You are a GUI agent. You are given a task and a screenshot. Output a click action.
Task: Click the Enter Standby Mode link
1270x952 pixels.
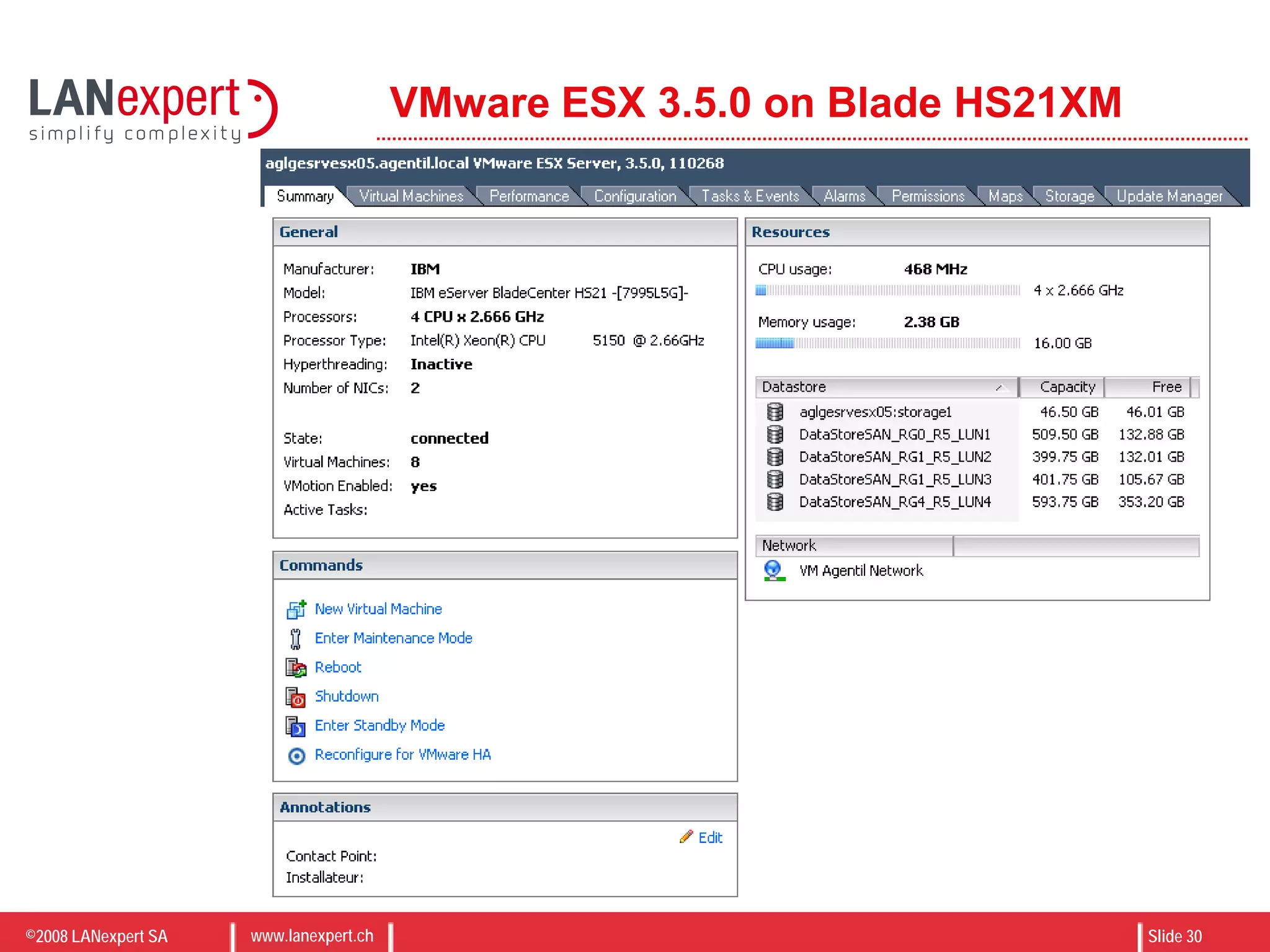pyautogui.click(x=380, y=726)
